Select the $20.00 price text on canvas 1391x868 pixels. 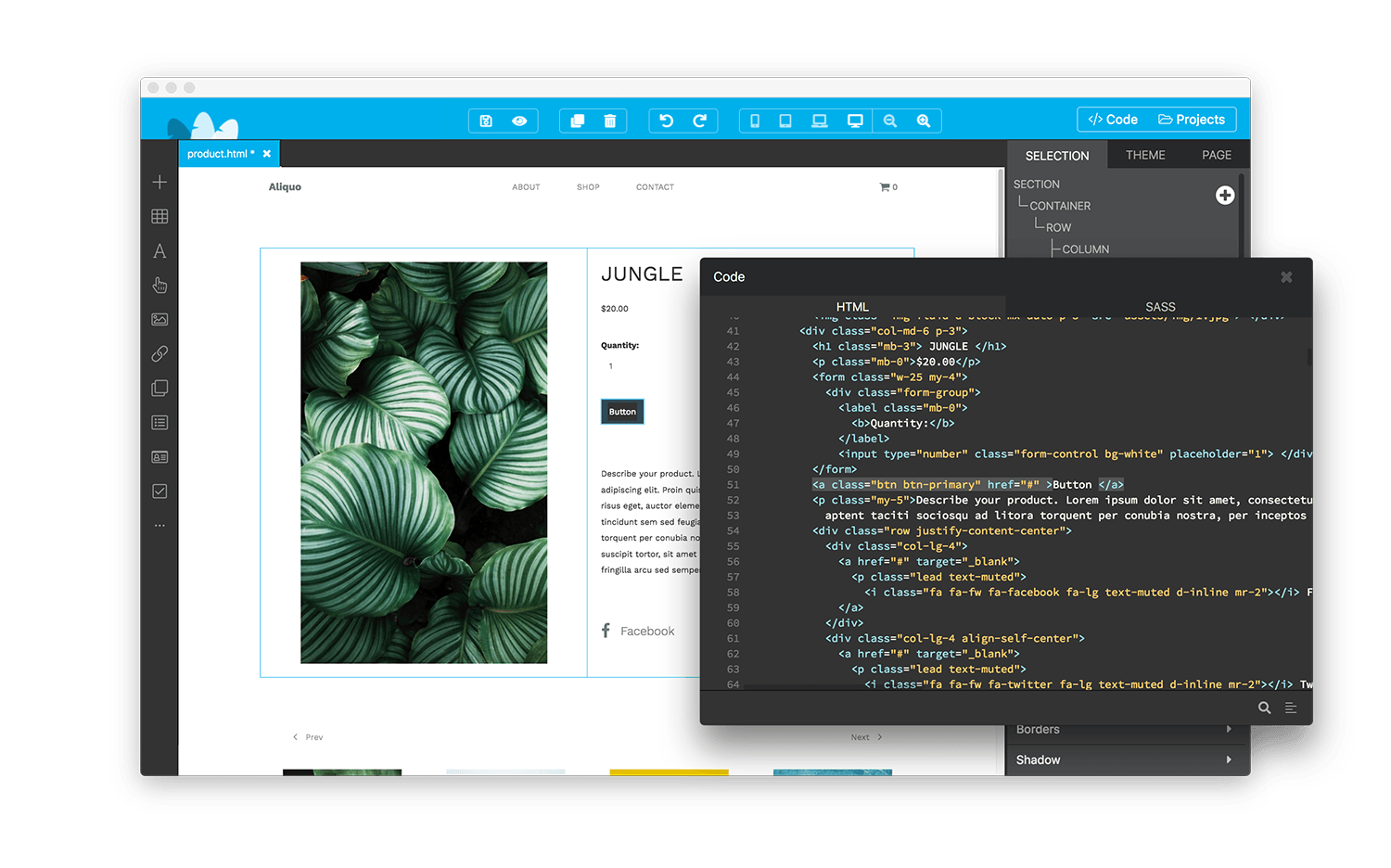click(615, 309)
